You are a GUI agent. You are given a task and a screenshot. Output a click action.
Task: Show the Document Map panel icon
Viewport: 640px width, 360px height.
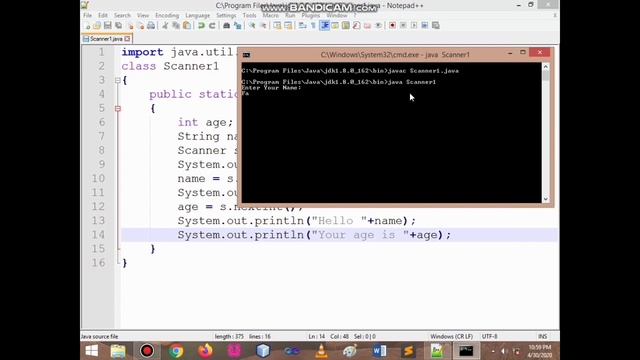coord(346,26)
